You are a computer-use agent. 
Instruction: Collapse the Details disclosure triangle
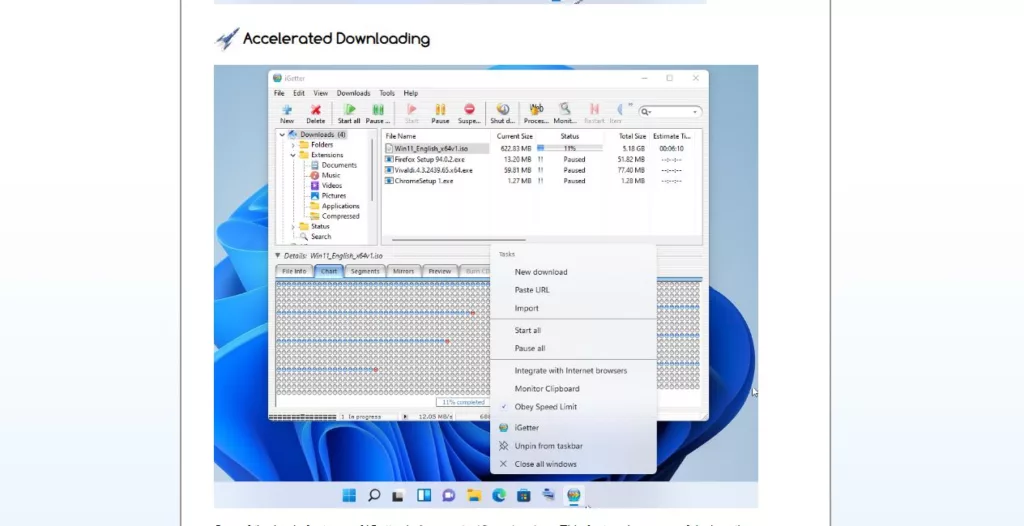[278, 255]
